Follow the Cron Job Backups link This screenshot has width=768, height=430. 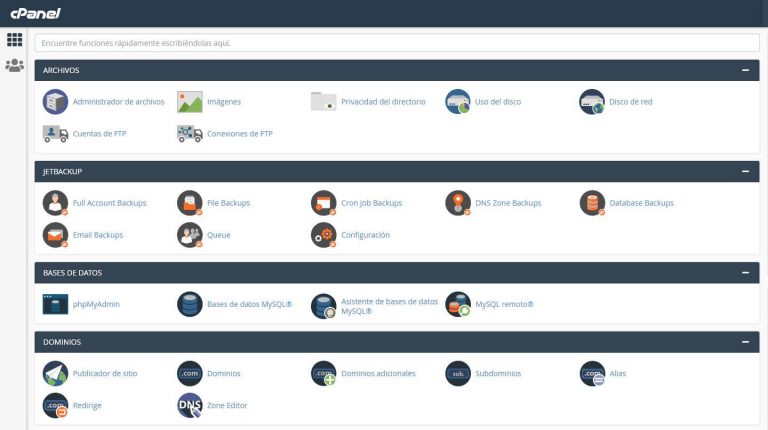coord(371,203)
